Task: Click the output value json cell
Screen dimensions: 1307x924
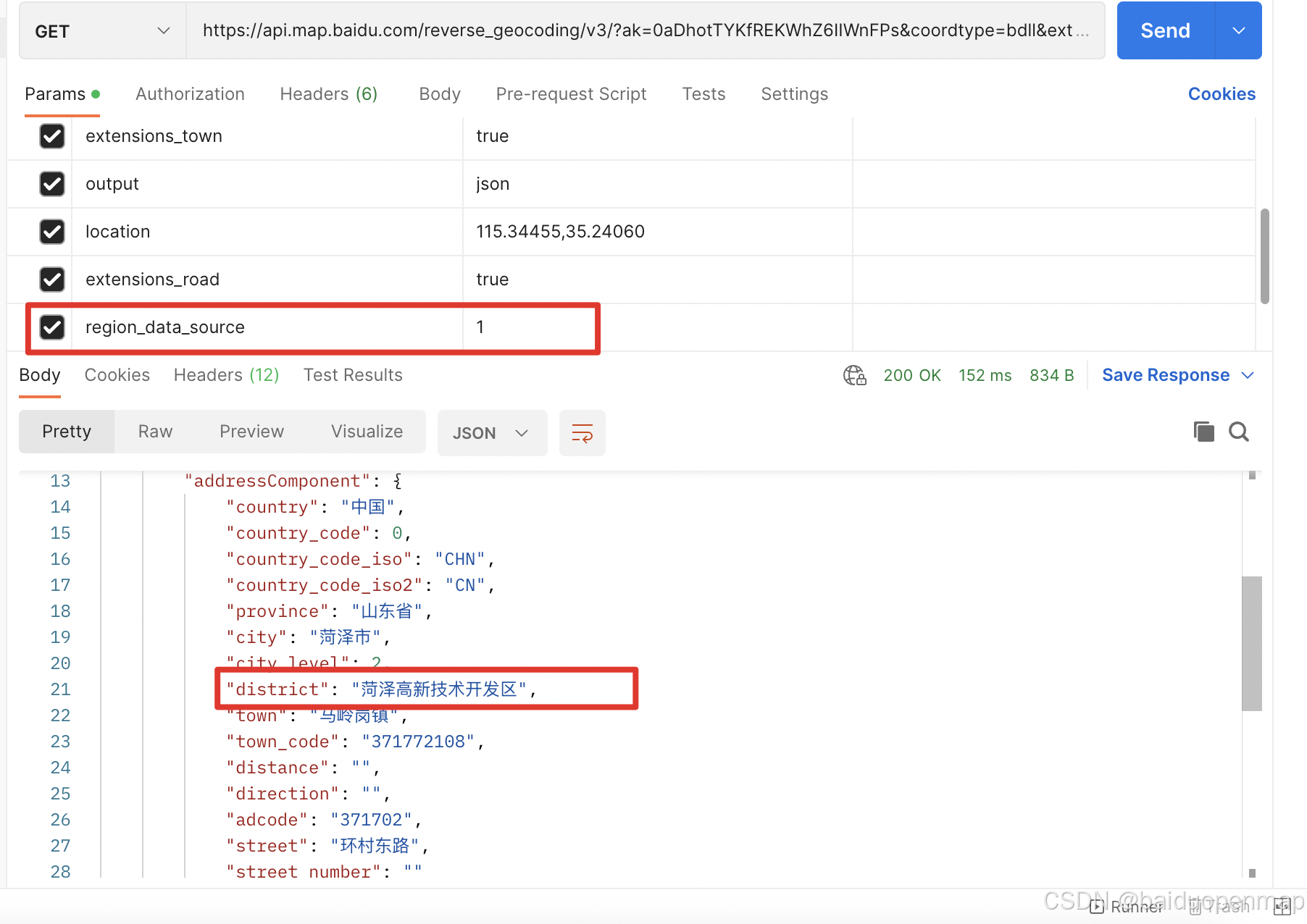Action: pyautogui.click(x=658, y=184)
